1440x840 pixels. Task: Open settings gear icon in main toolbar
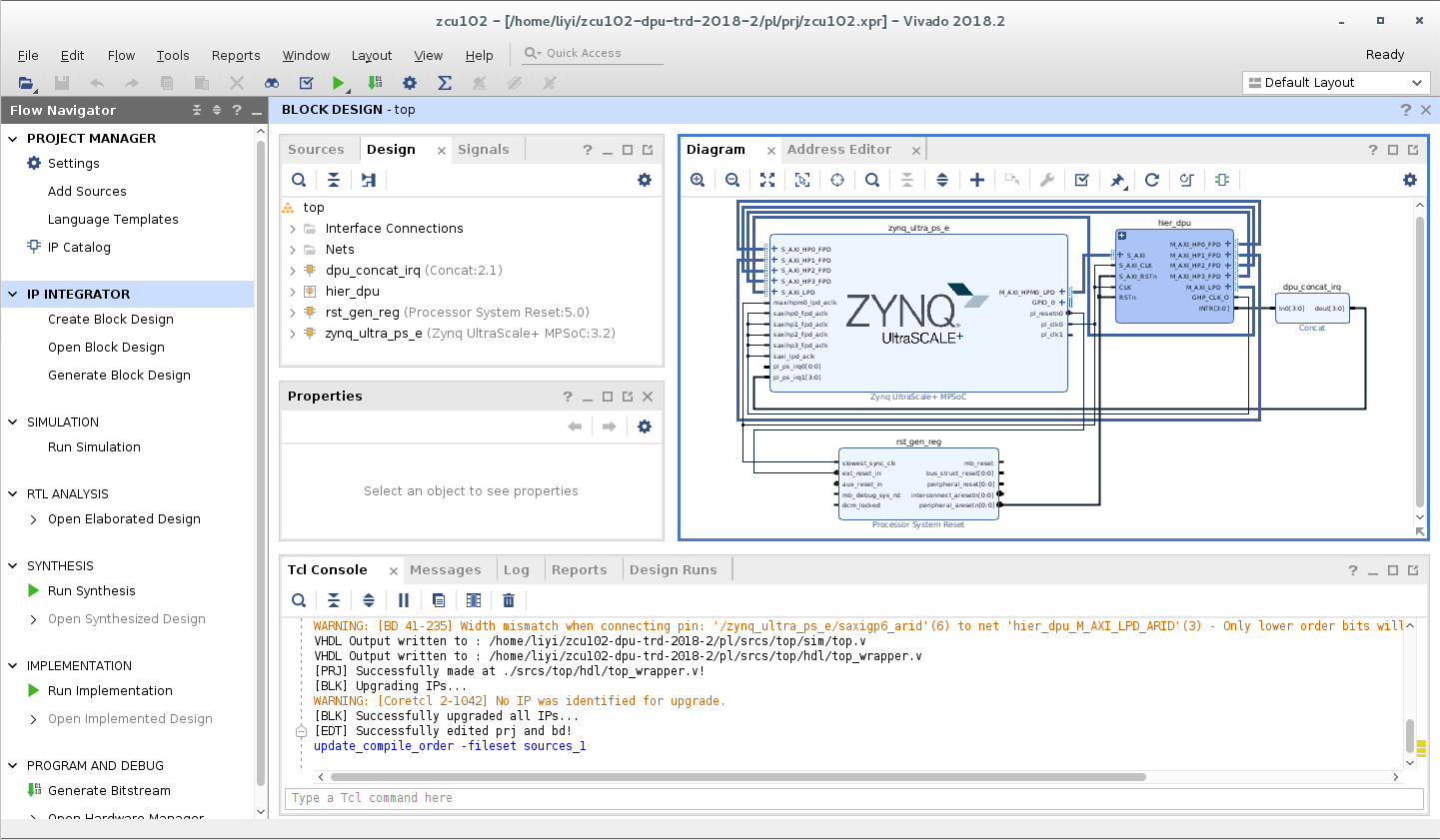pos(410,83)
